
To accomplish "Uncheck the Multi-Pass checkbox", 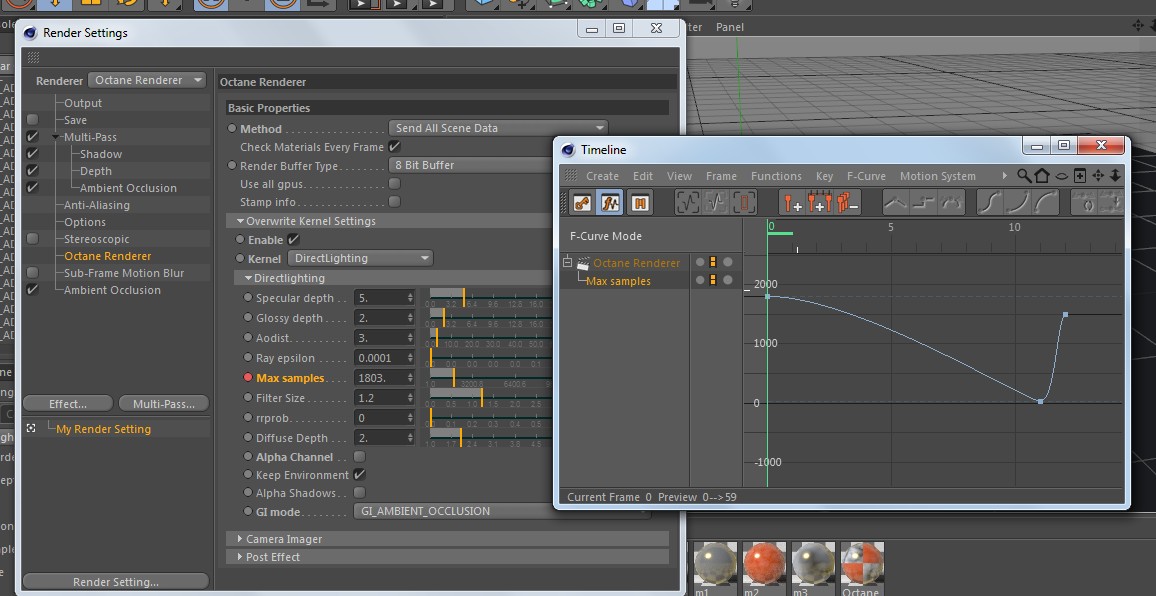I will [32, 136].
